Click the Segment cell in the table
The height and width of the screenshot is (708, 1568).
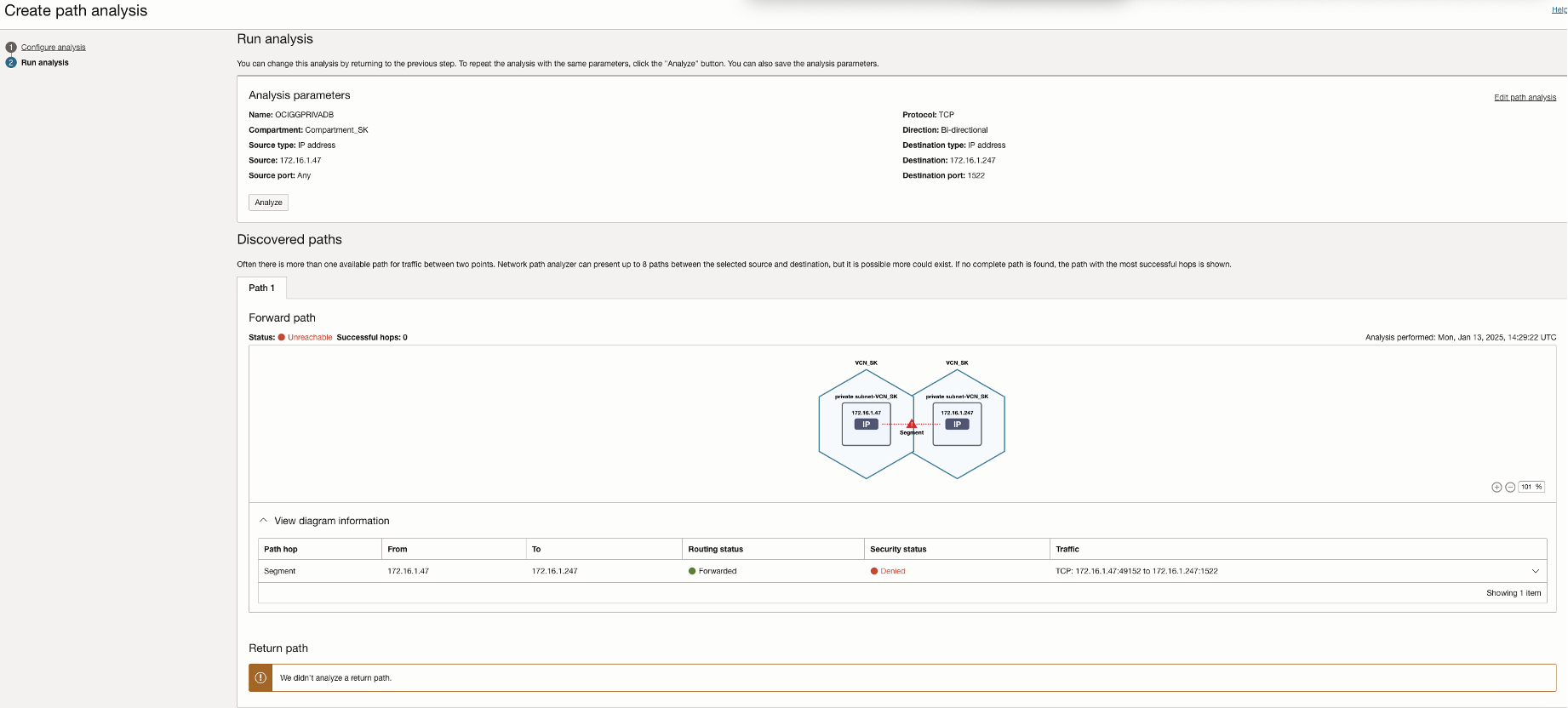point(280,572)
